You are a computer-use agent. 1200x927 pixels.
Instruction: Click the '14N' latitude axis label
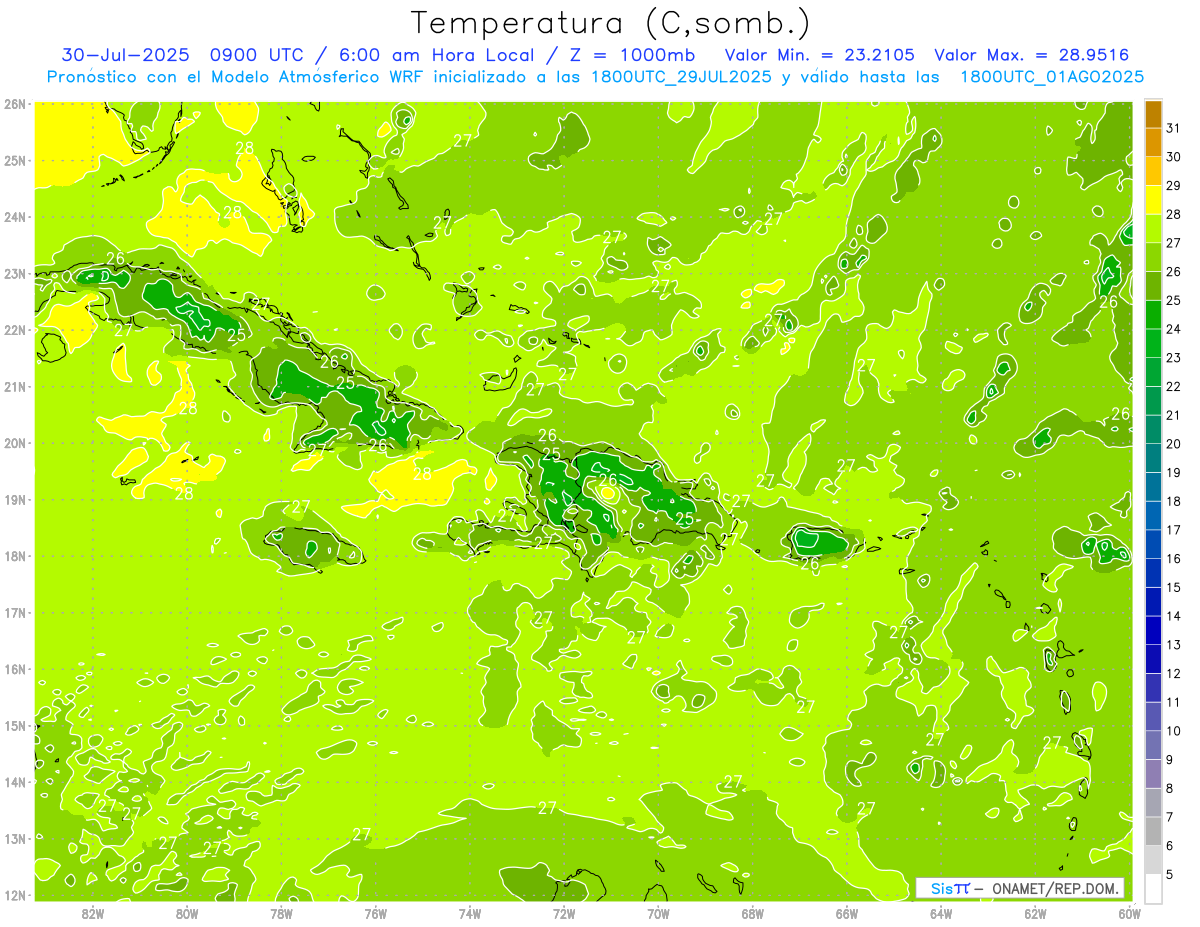coord(15,782)
